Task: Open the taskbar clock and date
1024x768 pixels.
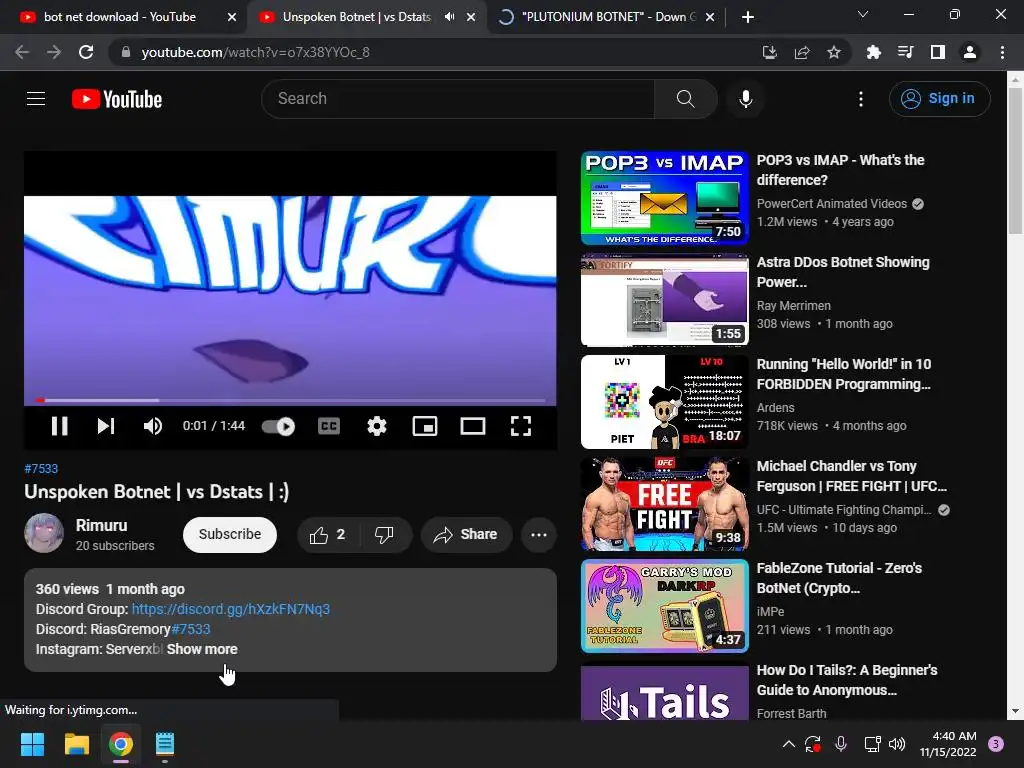Action: 948,744
